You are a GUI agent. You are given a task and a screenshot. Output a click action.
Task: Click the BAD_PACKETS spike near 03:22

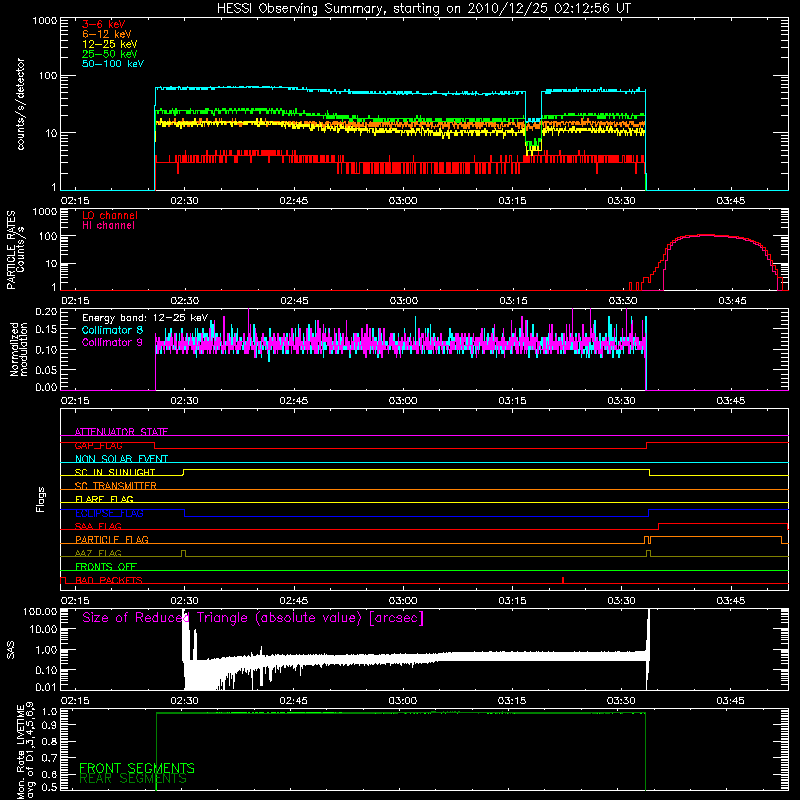563,580
